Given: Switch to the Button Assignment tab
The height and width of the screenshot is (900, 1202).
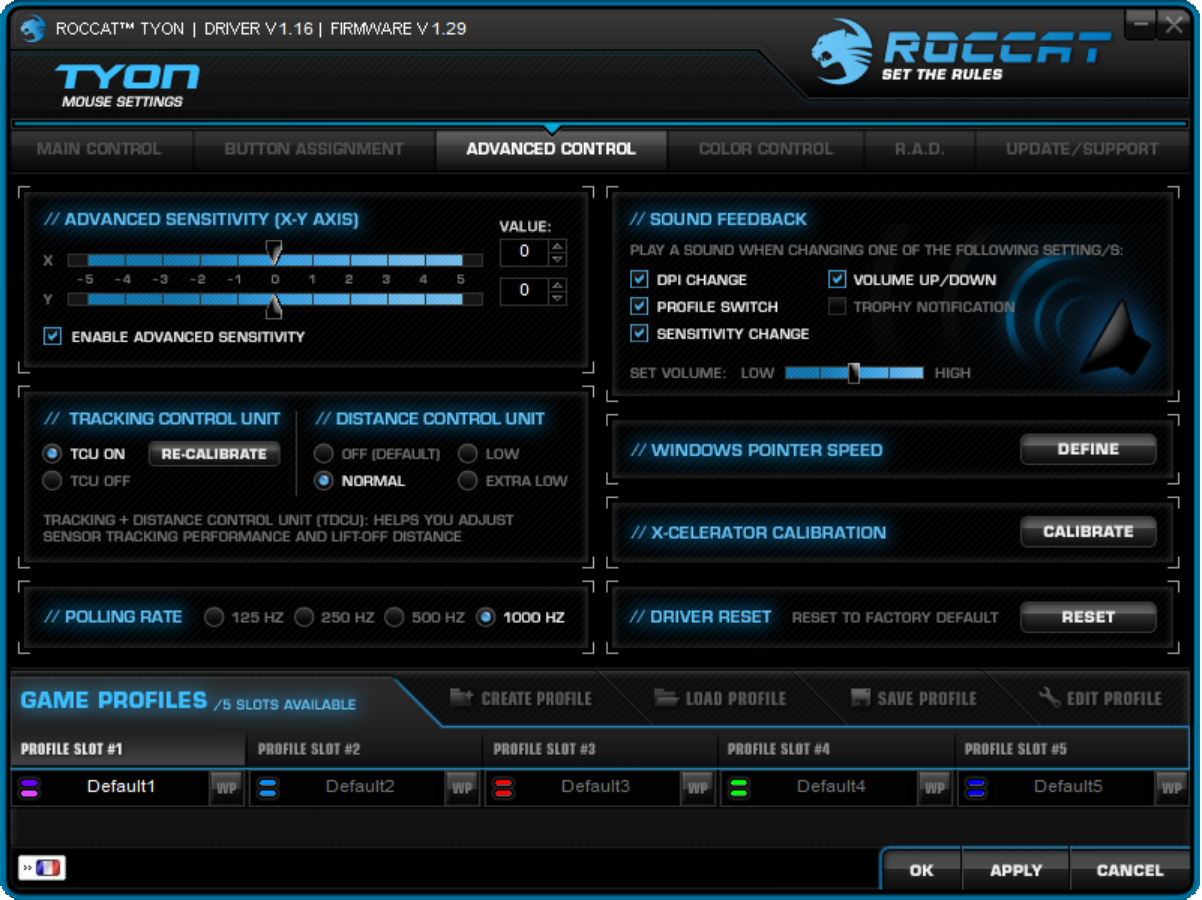Looking at the screenshot, I should (314, 149).
